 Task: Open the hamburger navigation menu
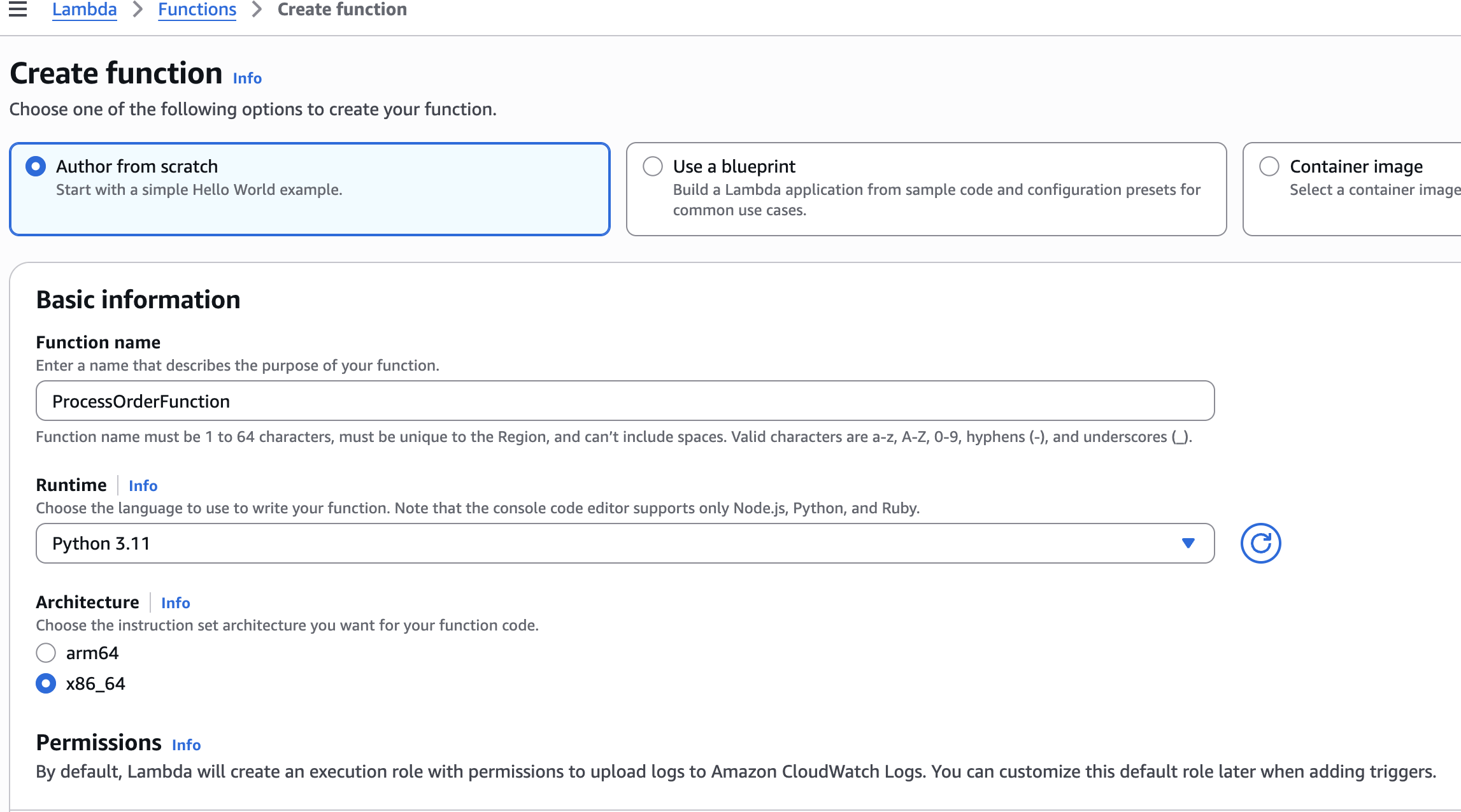click(18, 10)
